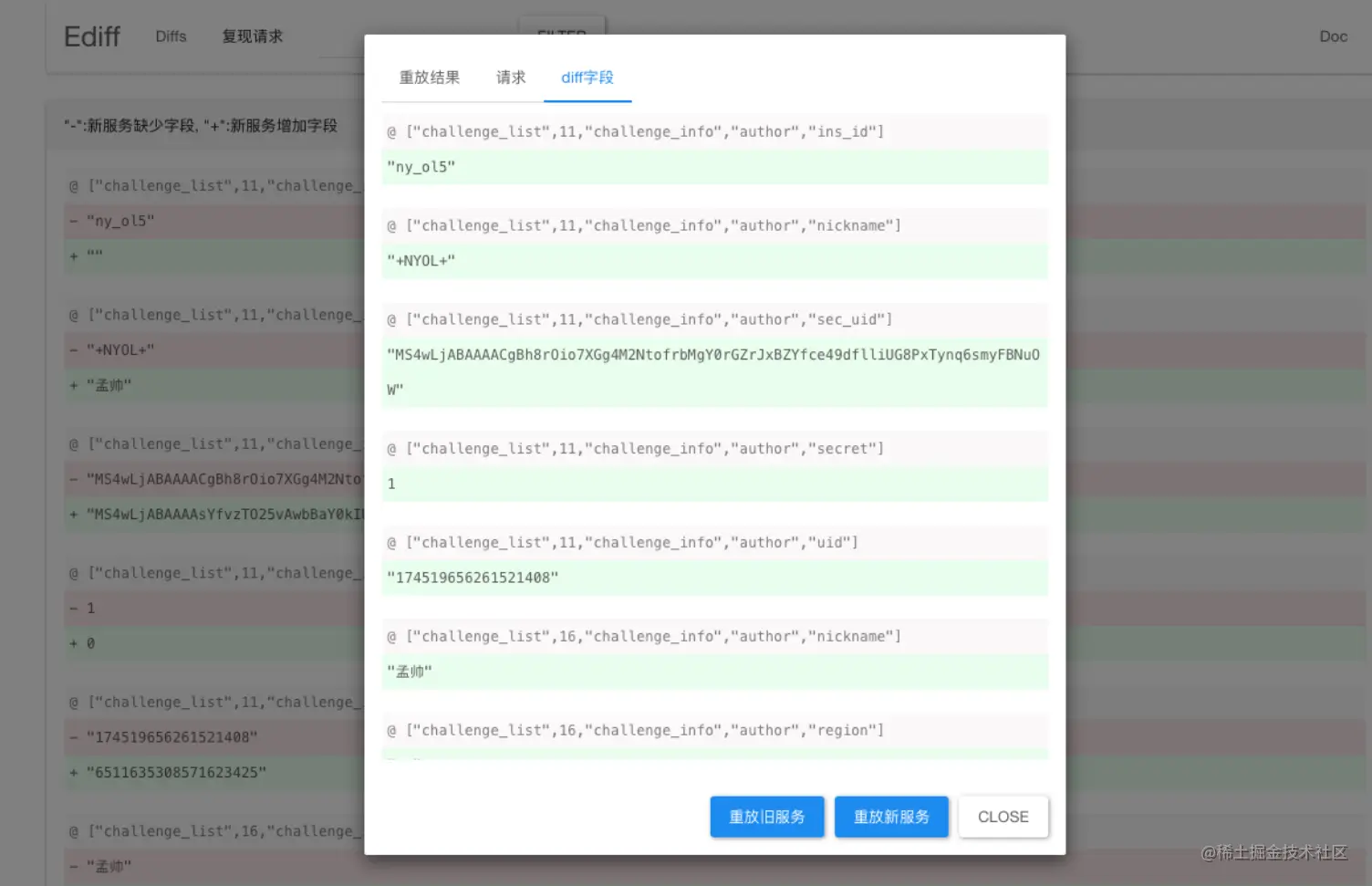1372x886 pixels.
Task: Click the 重放新服务 button
Action: [x=891, y=817]
